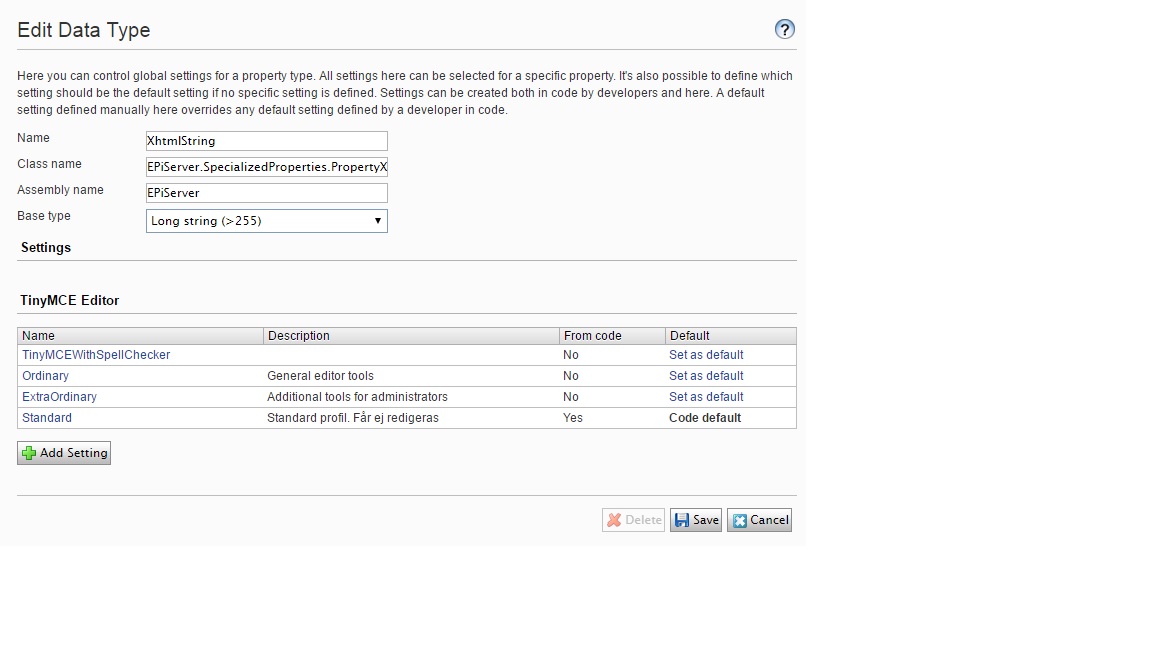1152x648 pixels.
Task: Open the ExtraOrdinary setting
Action: point(59,396)
